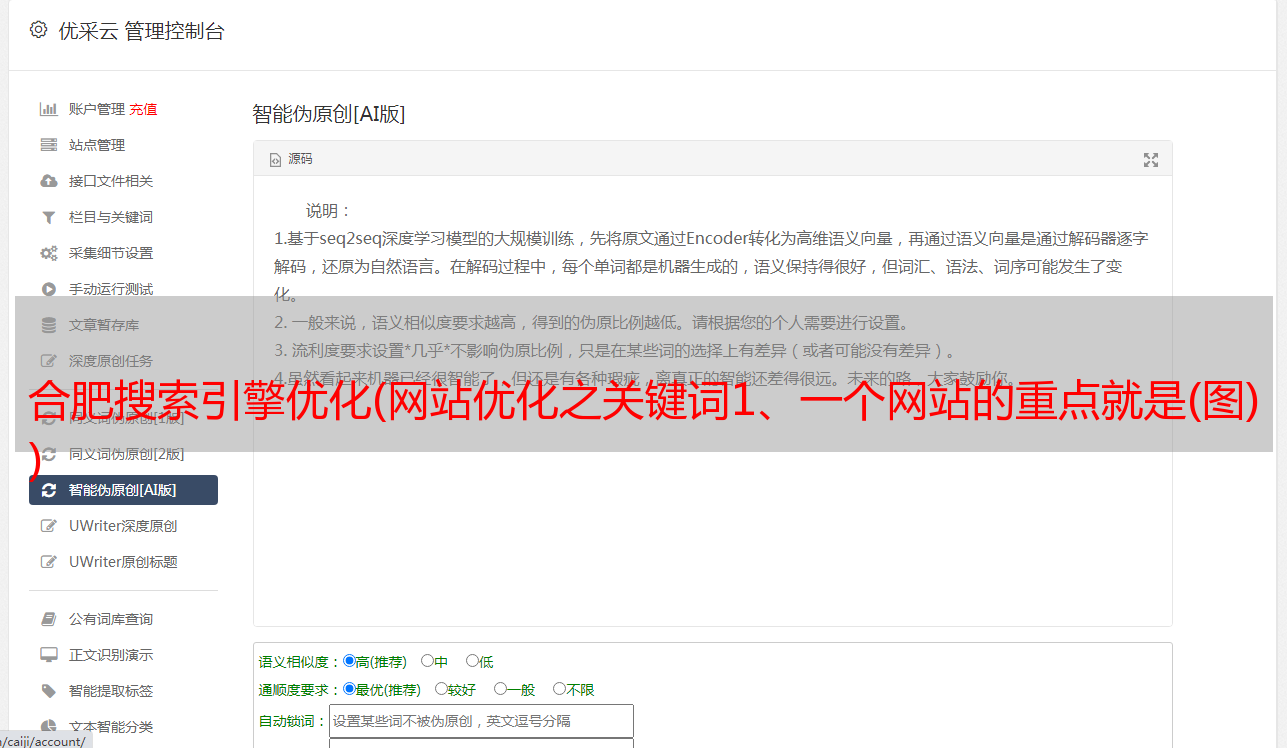Select 较好 for 通顺度要求
Image resolution: width=1287 pixels, height=748 pixels.
coord(441,689)
